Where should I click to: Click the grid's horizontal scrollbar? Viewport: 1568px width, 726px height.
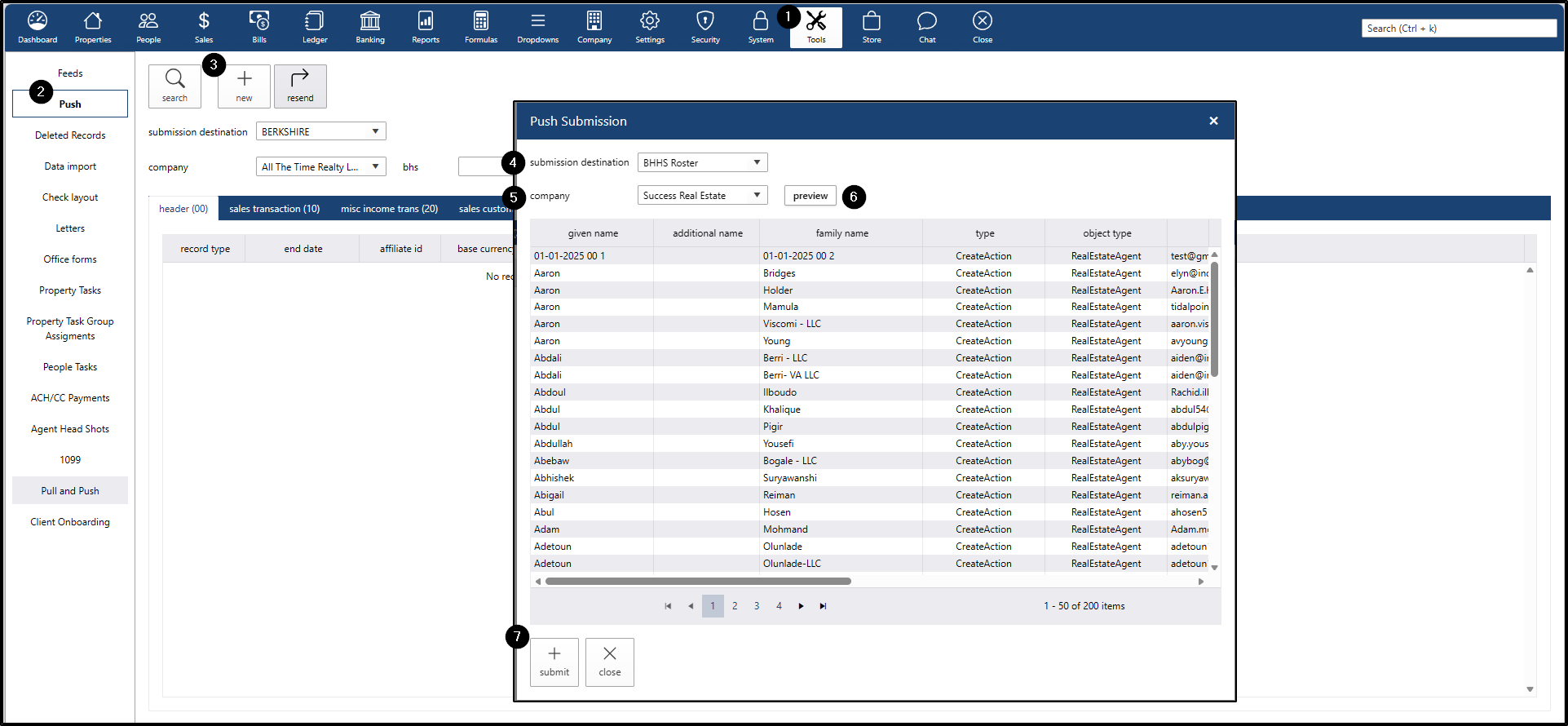click(698, 582)
